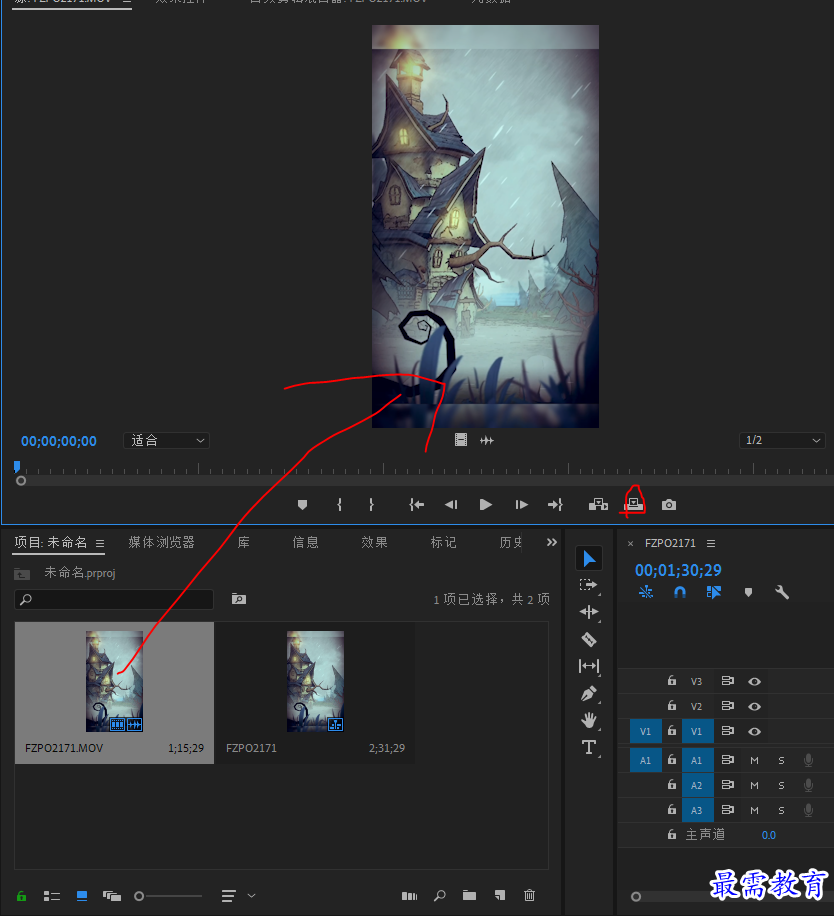The width and height of the screenshot is (834, 916).
Task: Toggle Linked Selection in timeline
Action: click(x=714, y=592)
